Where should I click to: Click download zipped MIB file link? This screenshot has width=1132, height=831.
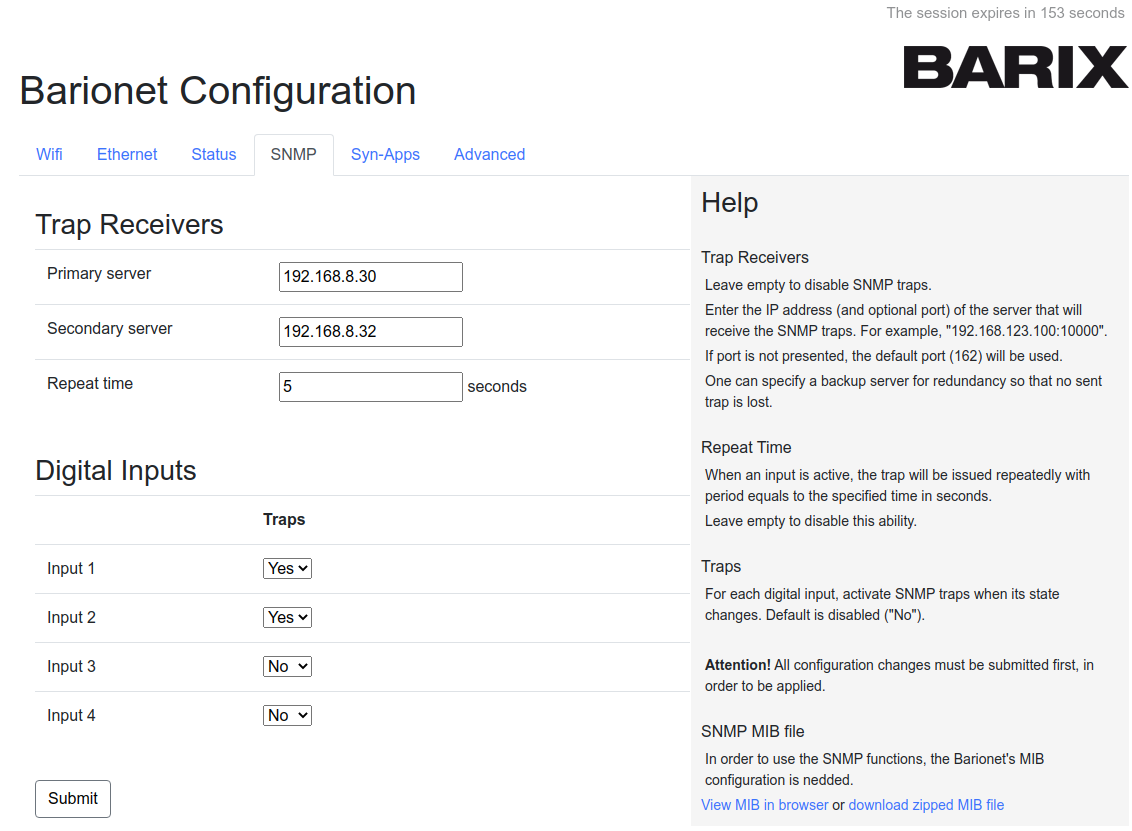pyautogui.click(x=926, y=805)
